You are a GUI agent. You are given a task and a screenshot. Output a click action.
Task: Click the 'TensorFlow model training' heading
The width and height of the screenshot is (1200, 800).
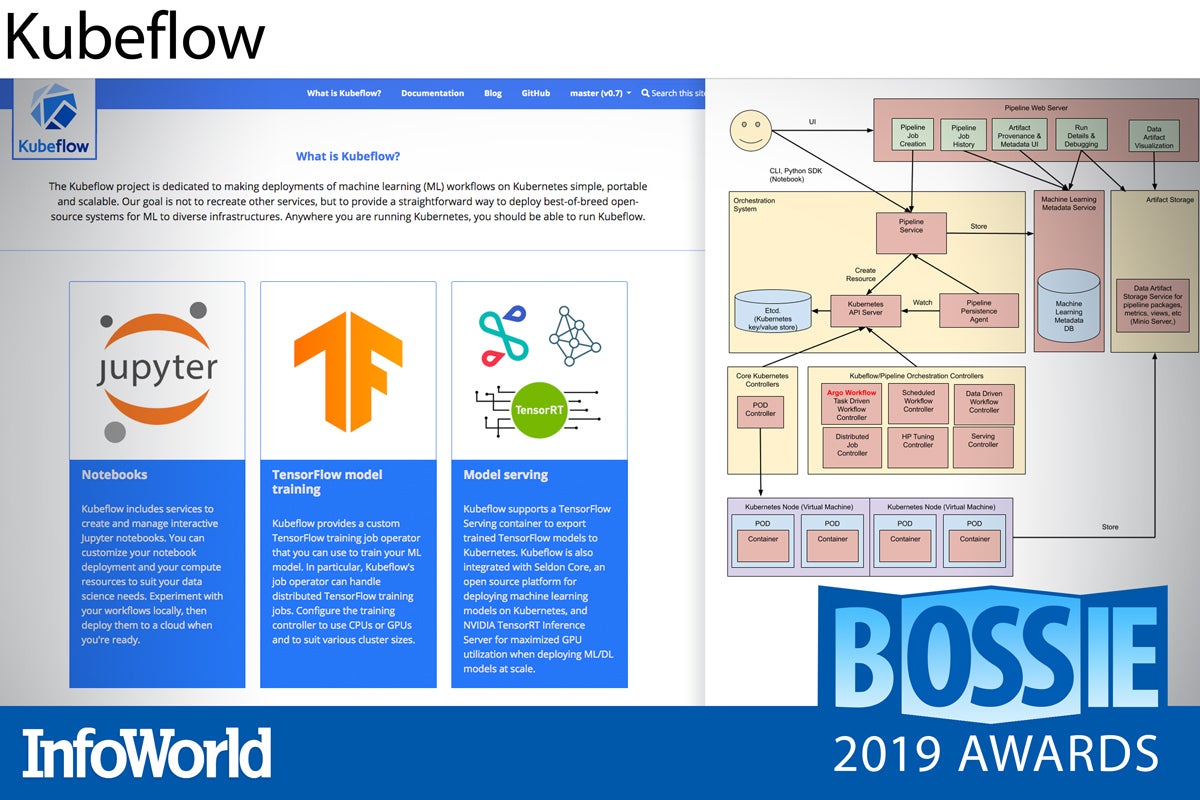327,482
